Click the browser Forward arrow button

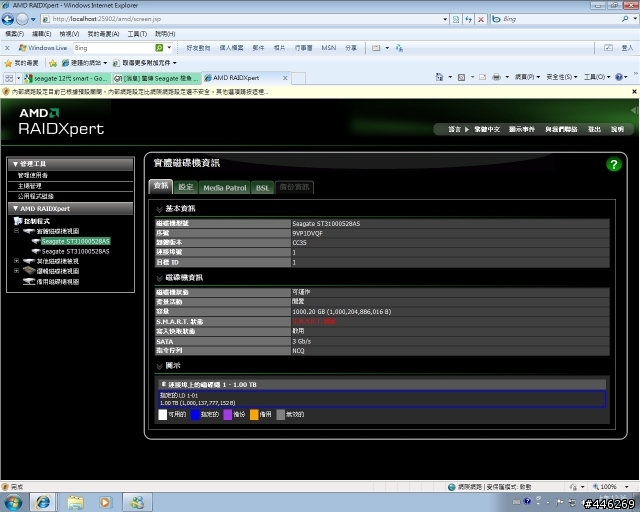[22, 19]
